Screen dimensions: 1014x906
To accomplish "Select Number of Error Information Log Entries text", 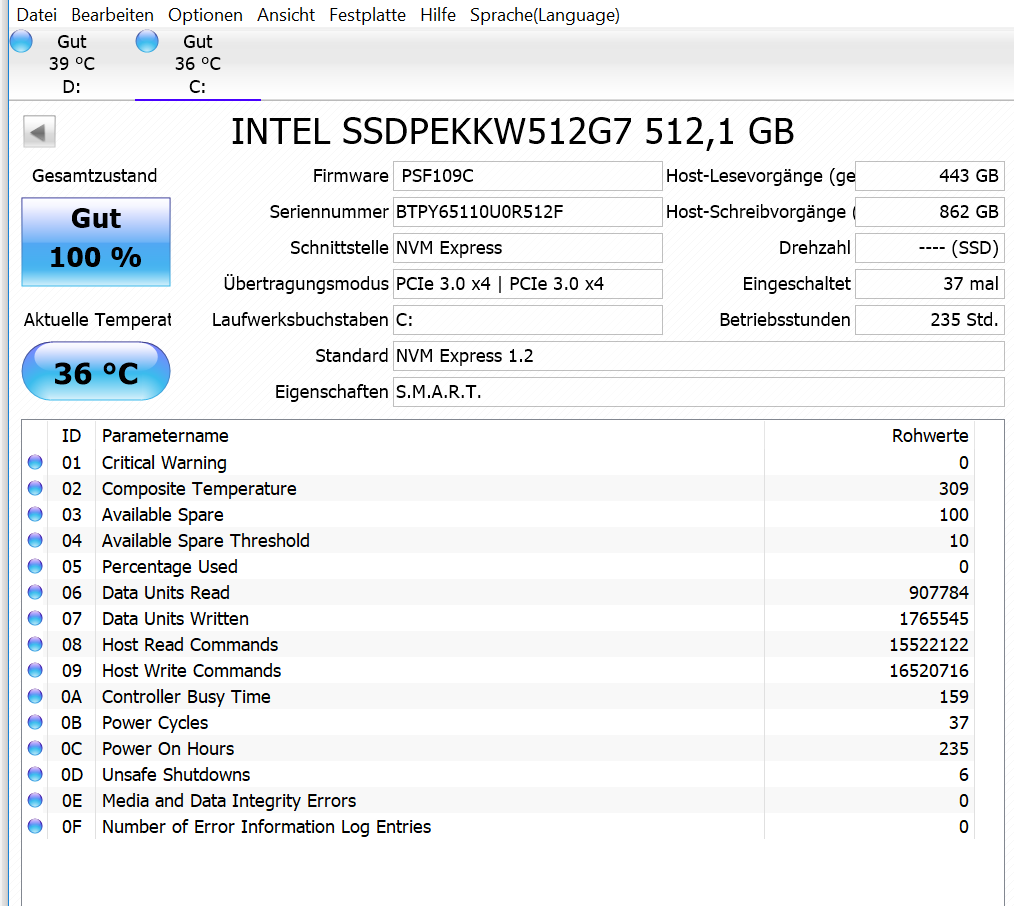I will click(x=266, y=827).
